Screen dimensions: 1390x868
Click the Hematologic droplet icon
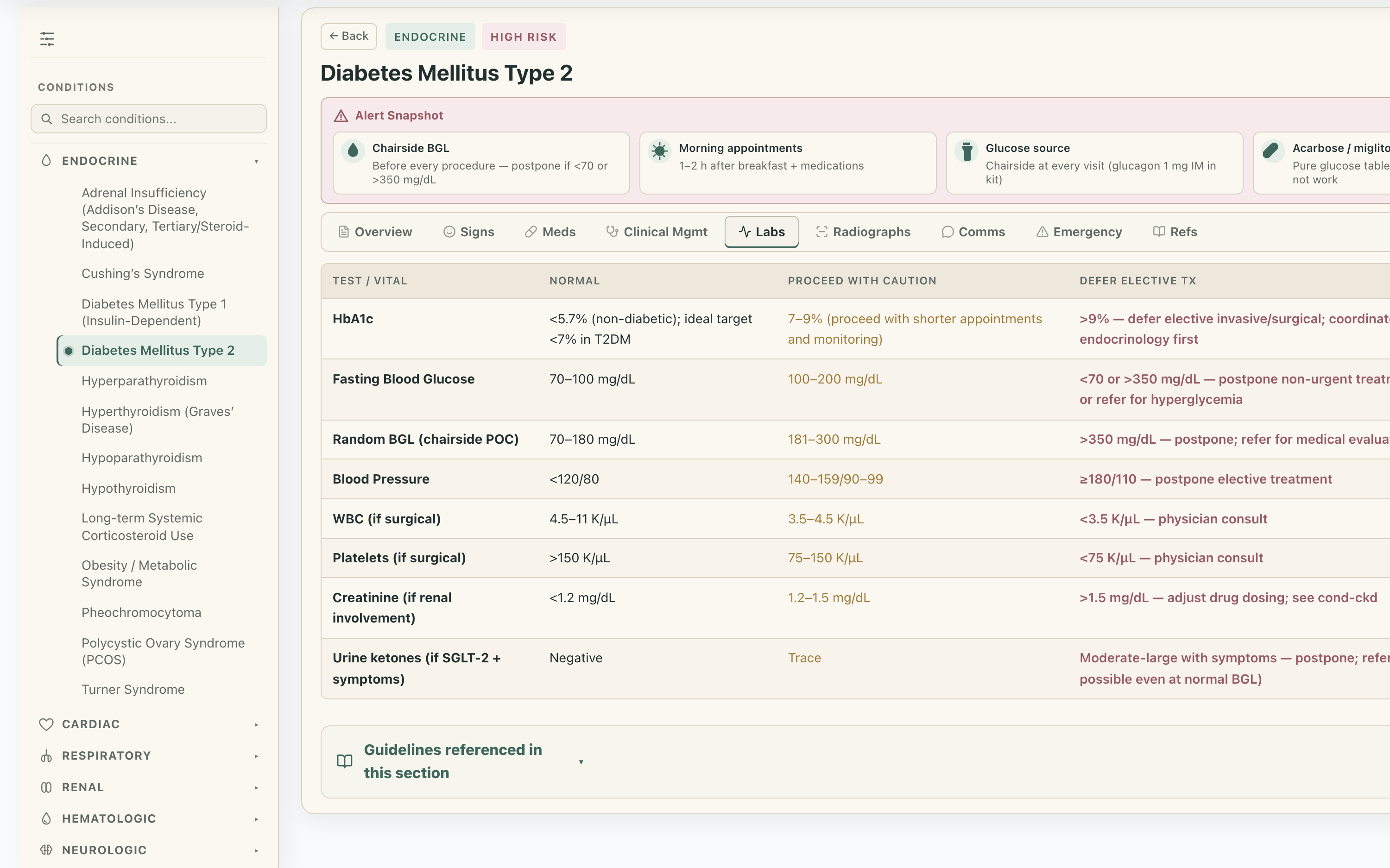[x=46, y=818]
